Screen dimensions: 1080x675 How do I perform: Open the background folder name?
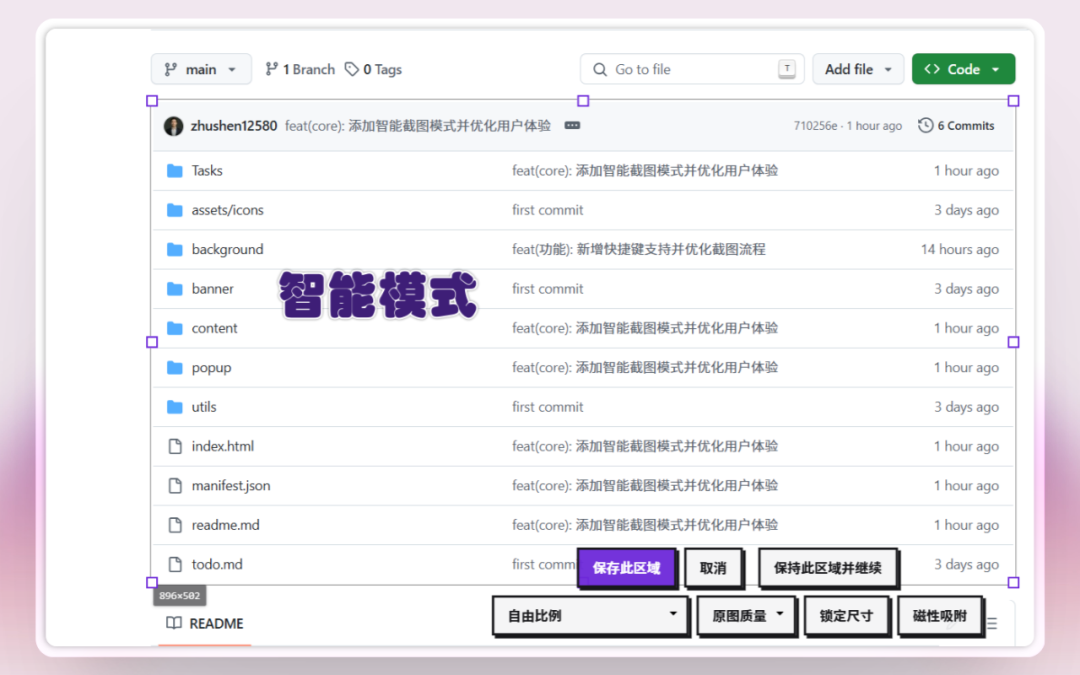(228, 249)
